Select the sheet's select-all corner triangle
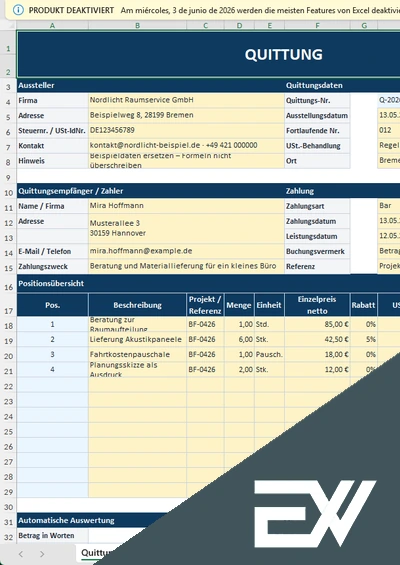The image size is (400, 565). (x=10, y=25)
